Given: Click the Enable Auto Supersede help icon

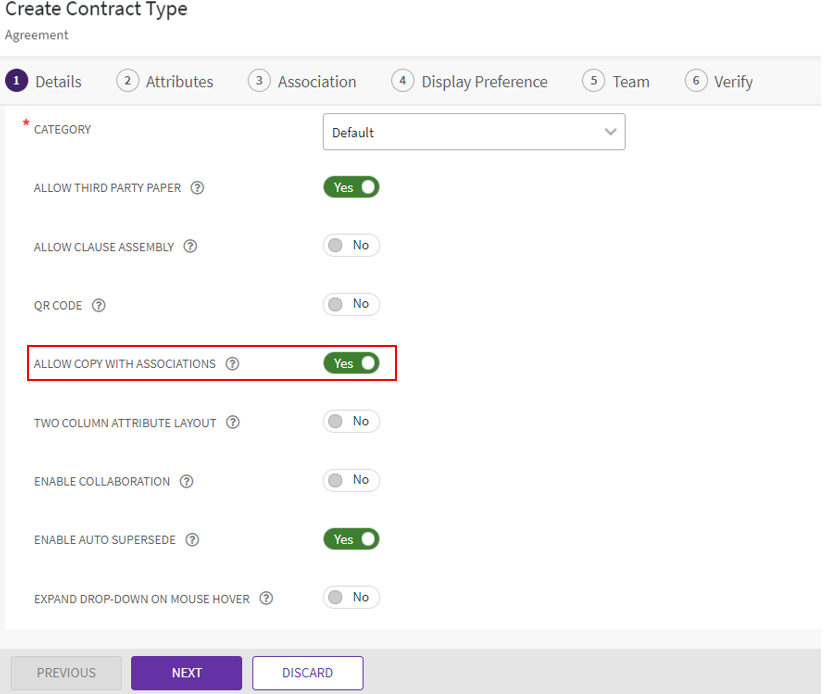Looking at the screenshot, I should [192, 540].
